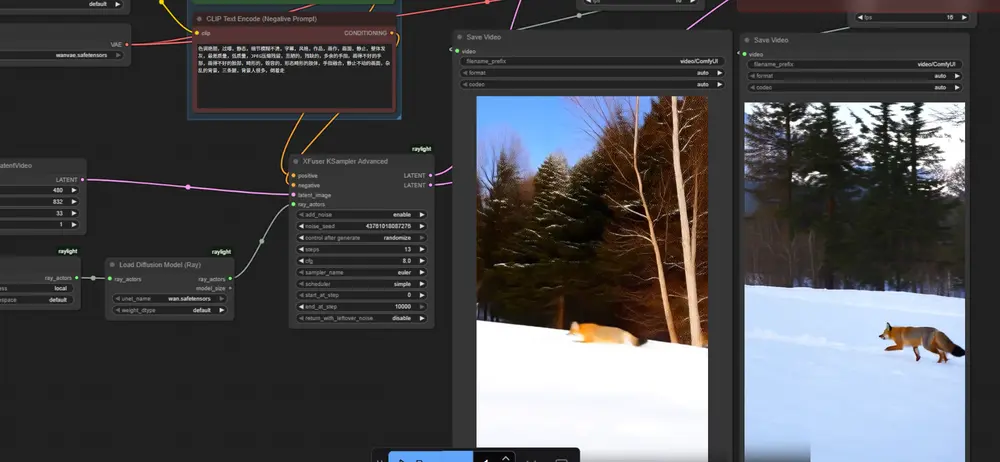The image size is (1000, 462).
Task: Open unet_name wan.safetensors dropdown
Action: [169, 298]
